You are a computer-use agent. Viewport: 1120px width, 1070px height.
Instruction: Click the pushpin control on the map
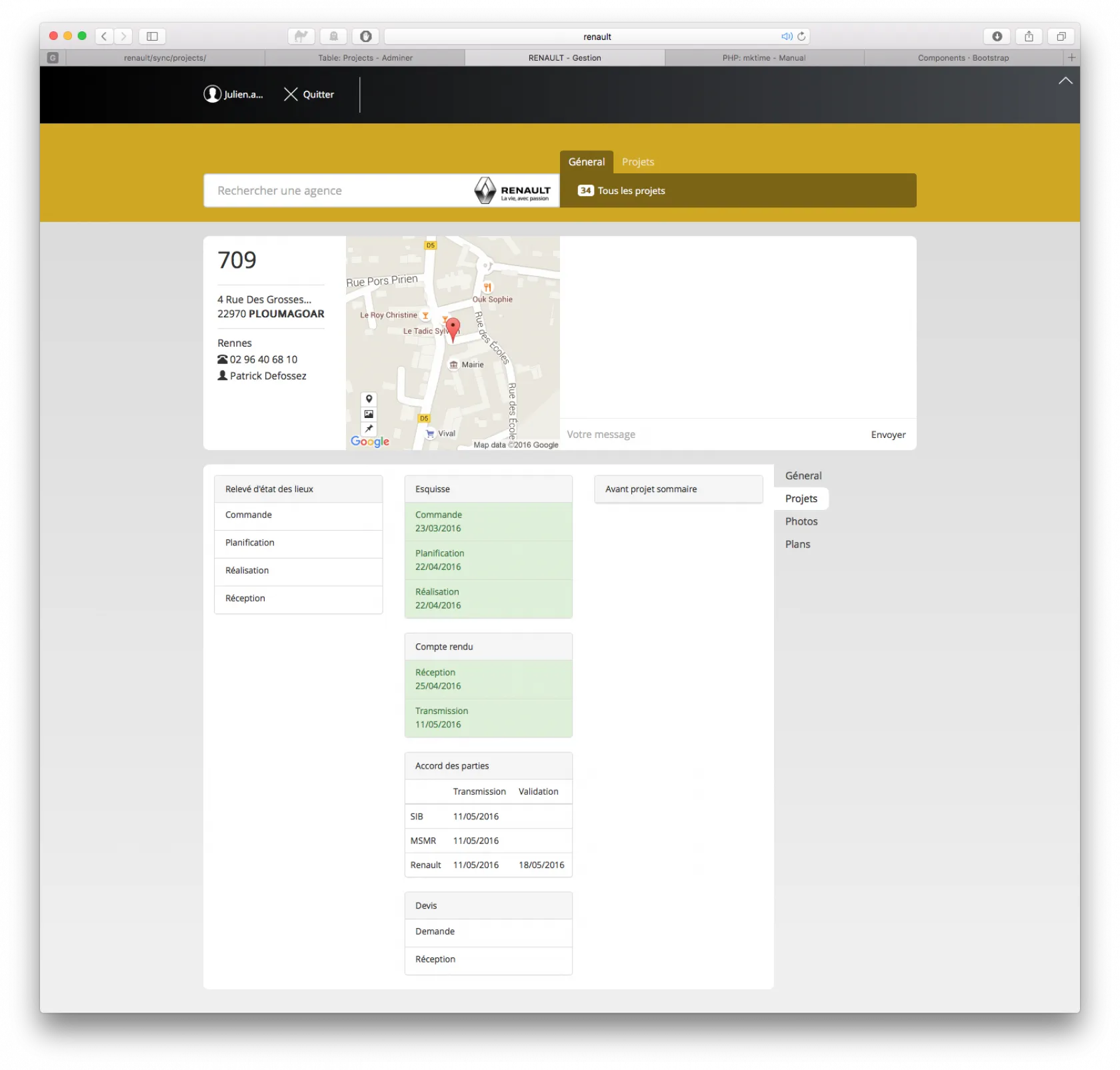point(369,429)
